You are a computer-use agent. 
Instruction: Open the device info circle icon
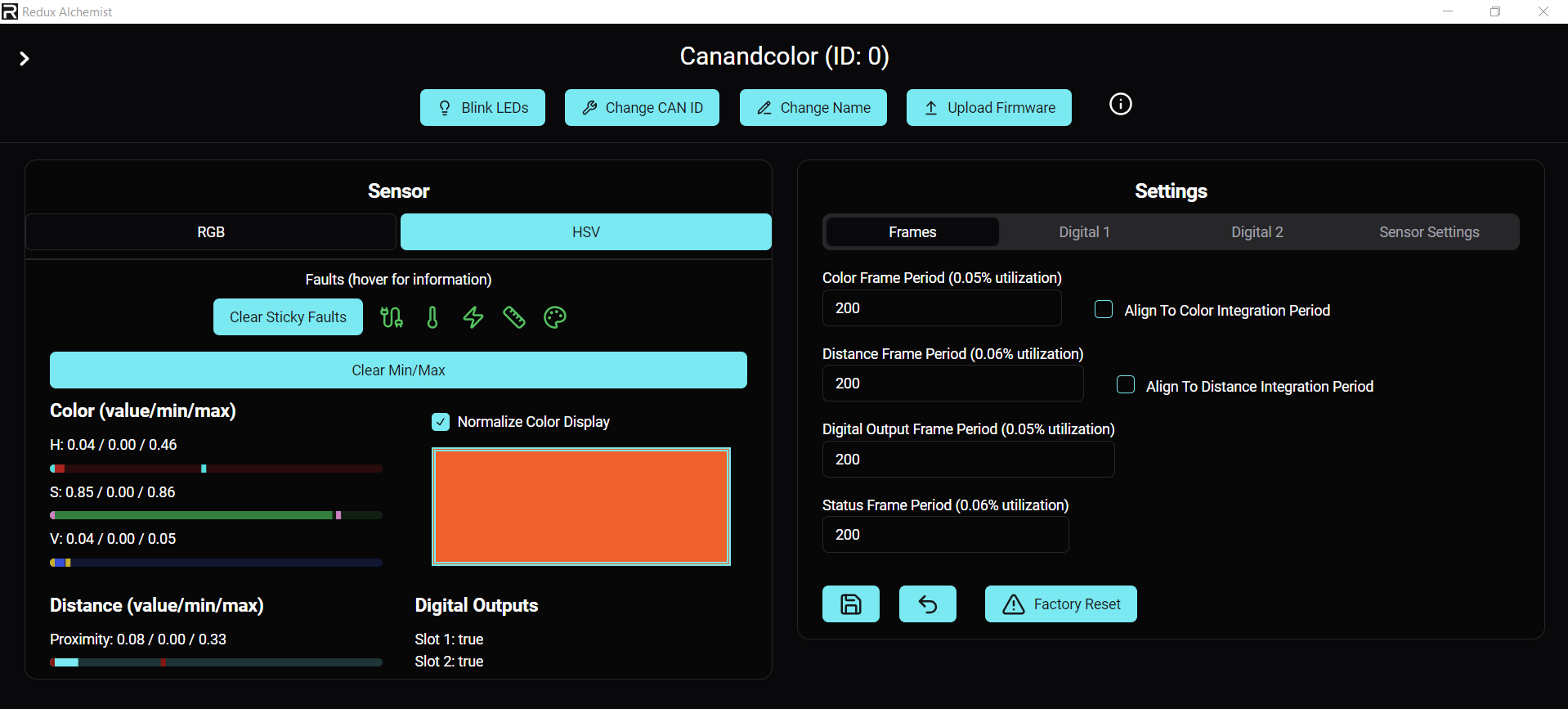(x=1120, y=105)
